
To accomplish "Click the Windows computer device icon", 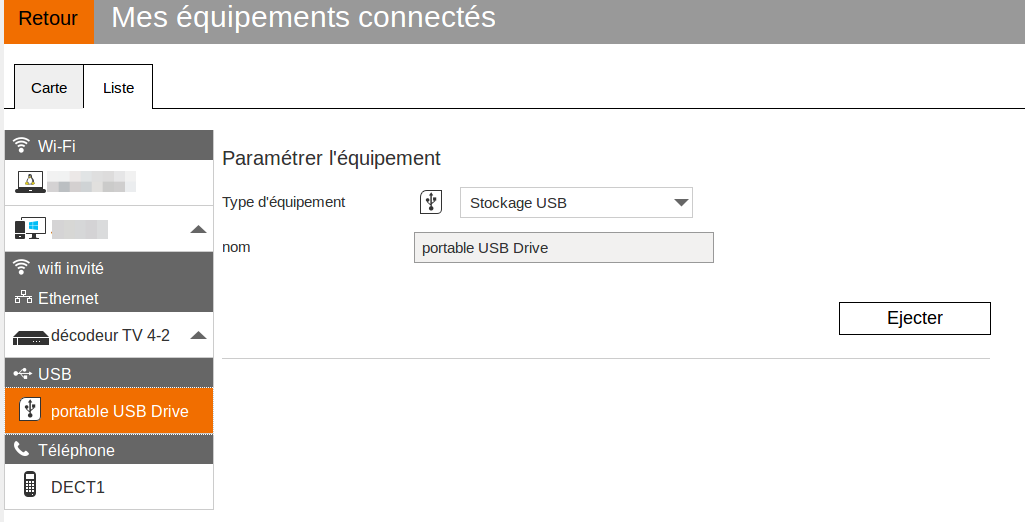I will tap(28, 229).
